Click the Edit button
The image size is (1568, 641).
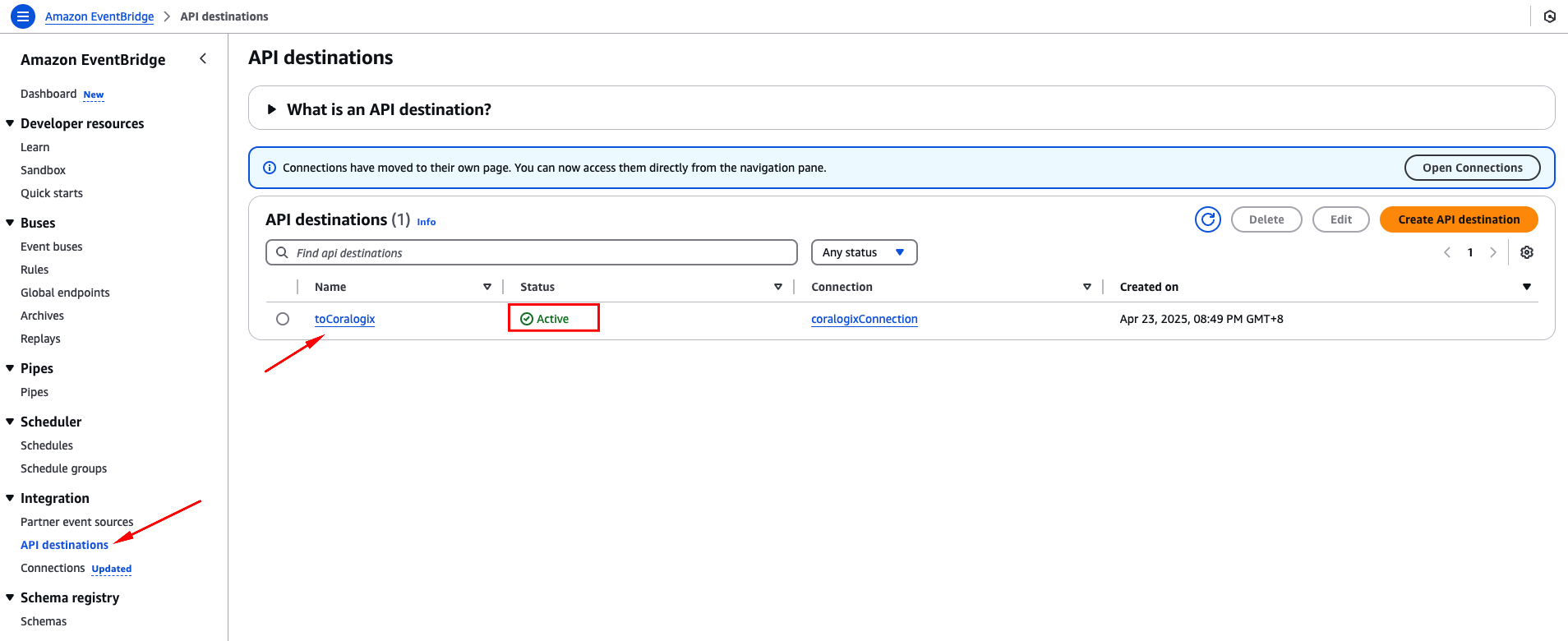pos(1340,219)
